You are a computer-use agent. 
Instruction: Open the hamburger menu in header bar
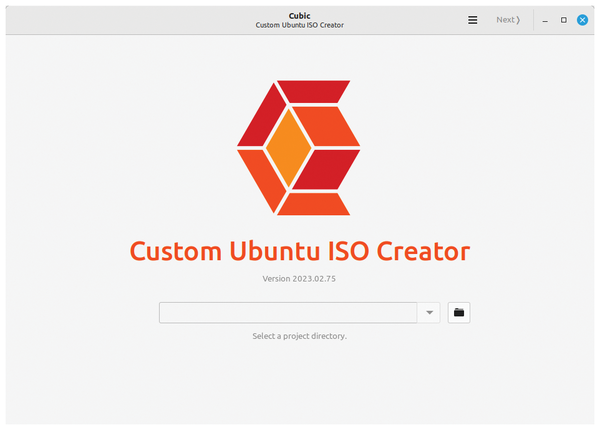click(x=473, y=20)
